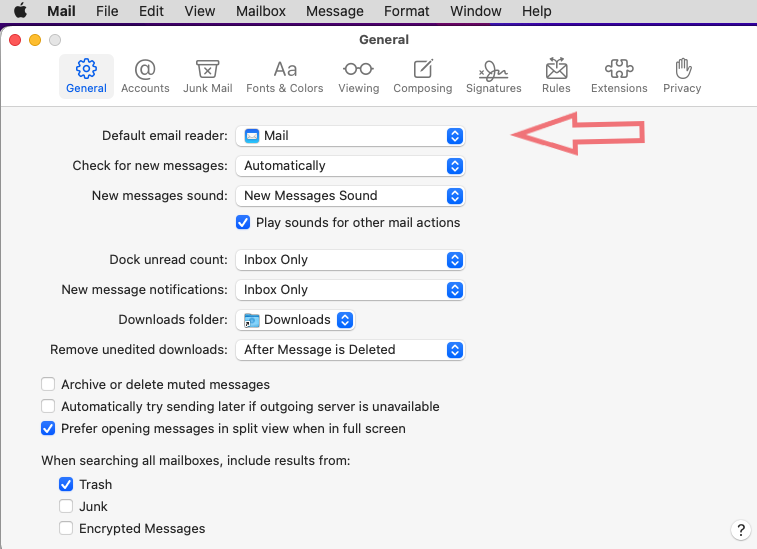Open the Signatures pane
This screenshot has width=757, height=549.
pos(493,76)
